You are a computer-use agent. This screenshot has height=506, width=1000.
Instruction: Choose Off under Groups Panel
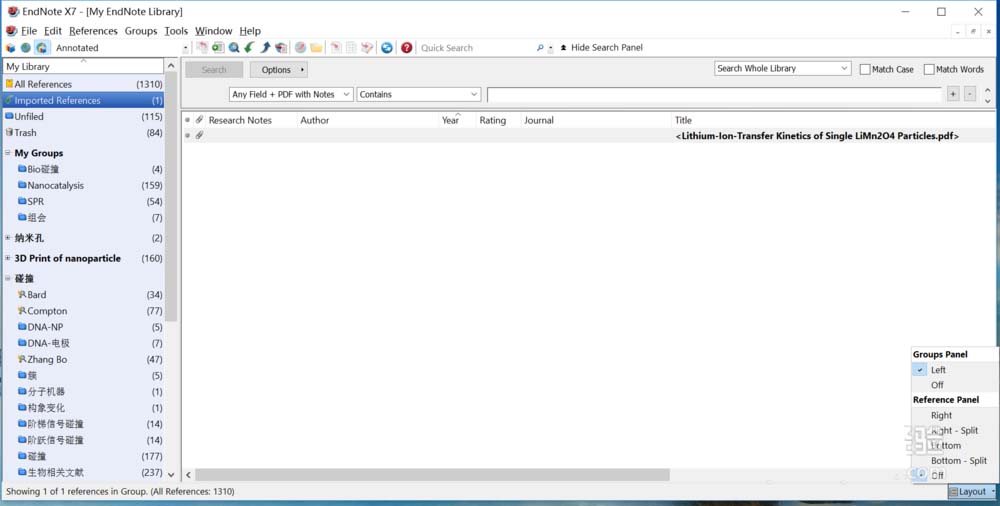click(954, 385)
